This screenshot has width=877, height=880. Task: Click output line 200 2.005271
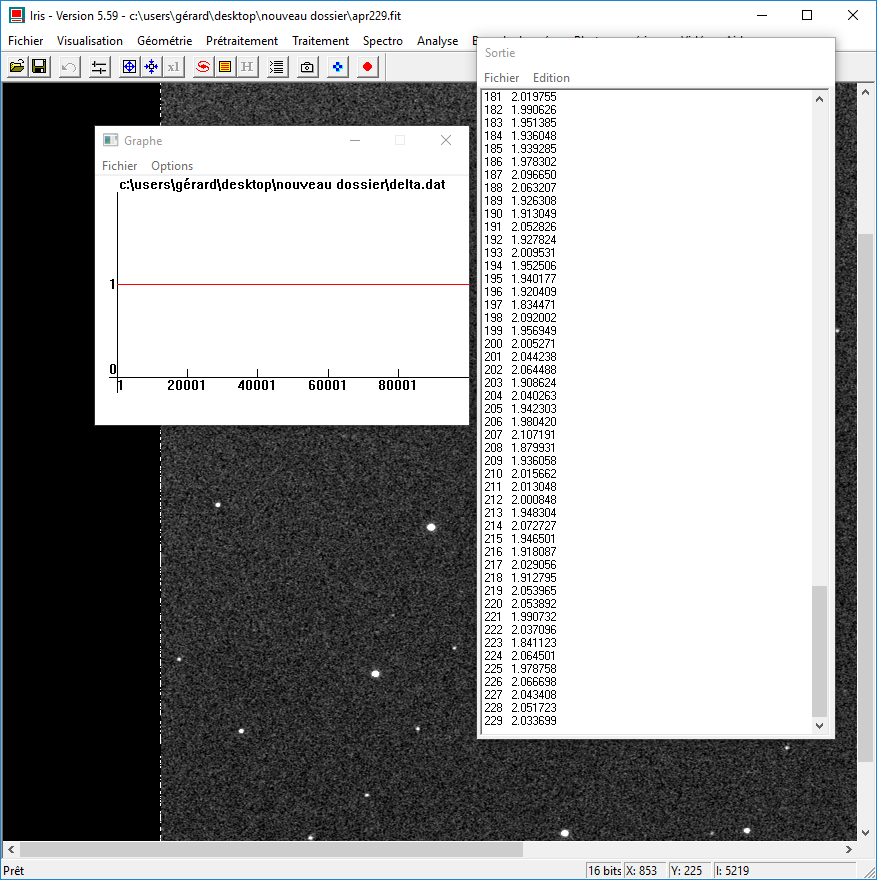(520, 343)
